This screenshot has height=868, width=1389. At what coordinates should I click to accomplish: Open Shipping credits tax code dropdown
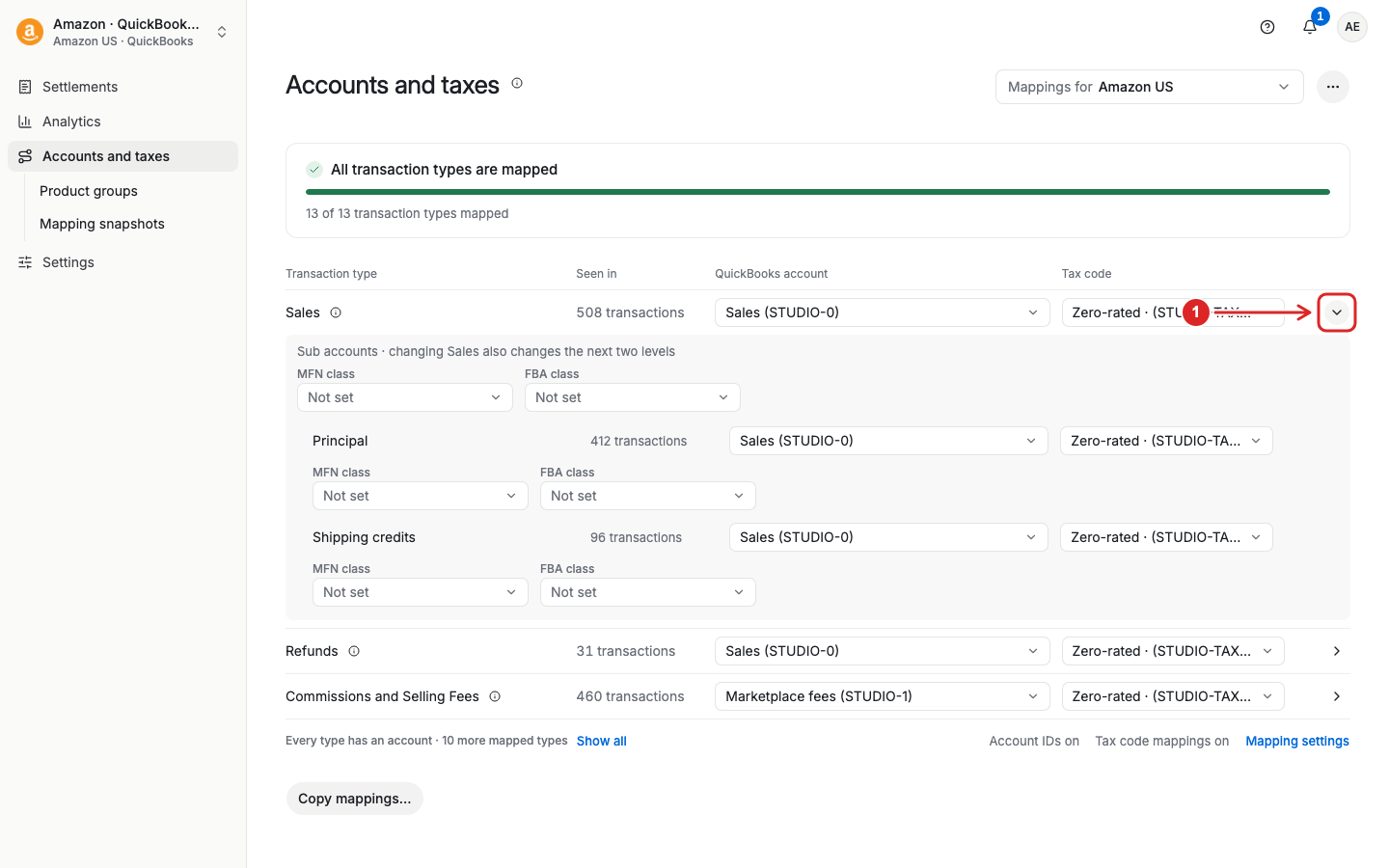coord(1166,537)
